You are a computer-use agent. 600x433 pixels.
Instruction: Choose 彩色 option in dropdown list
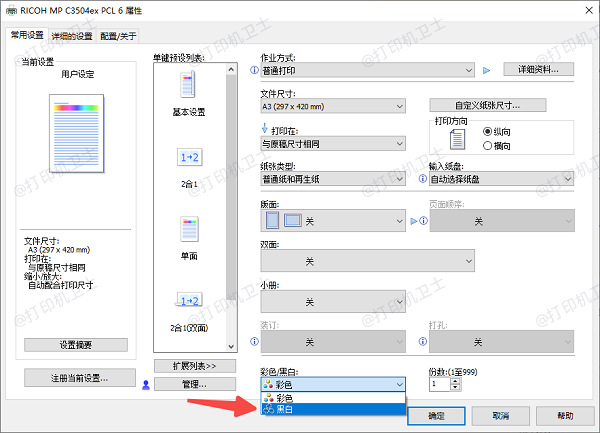333,398
